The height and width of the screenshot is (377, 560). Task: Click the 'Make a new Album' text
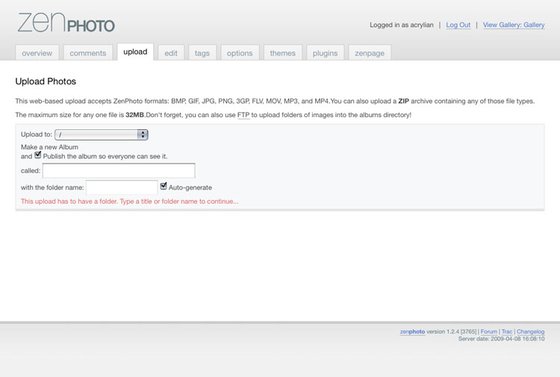[x=50, y=147]
